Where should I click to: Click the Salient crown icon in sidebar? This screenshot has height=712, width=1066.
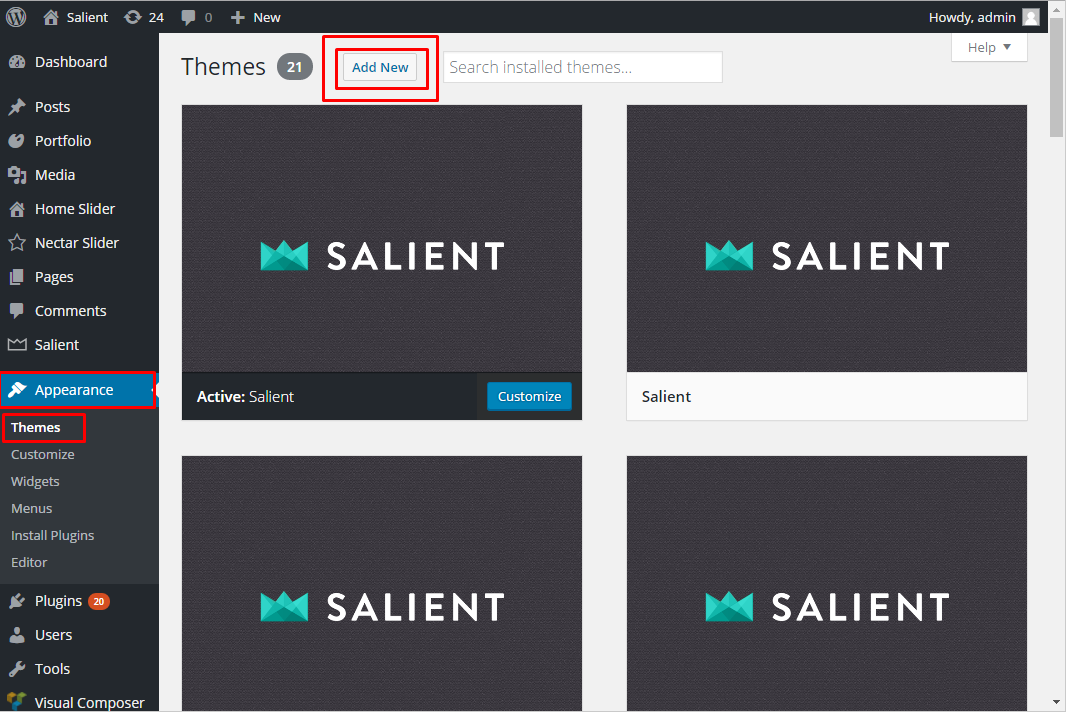[x=17, y=344]
